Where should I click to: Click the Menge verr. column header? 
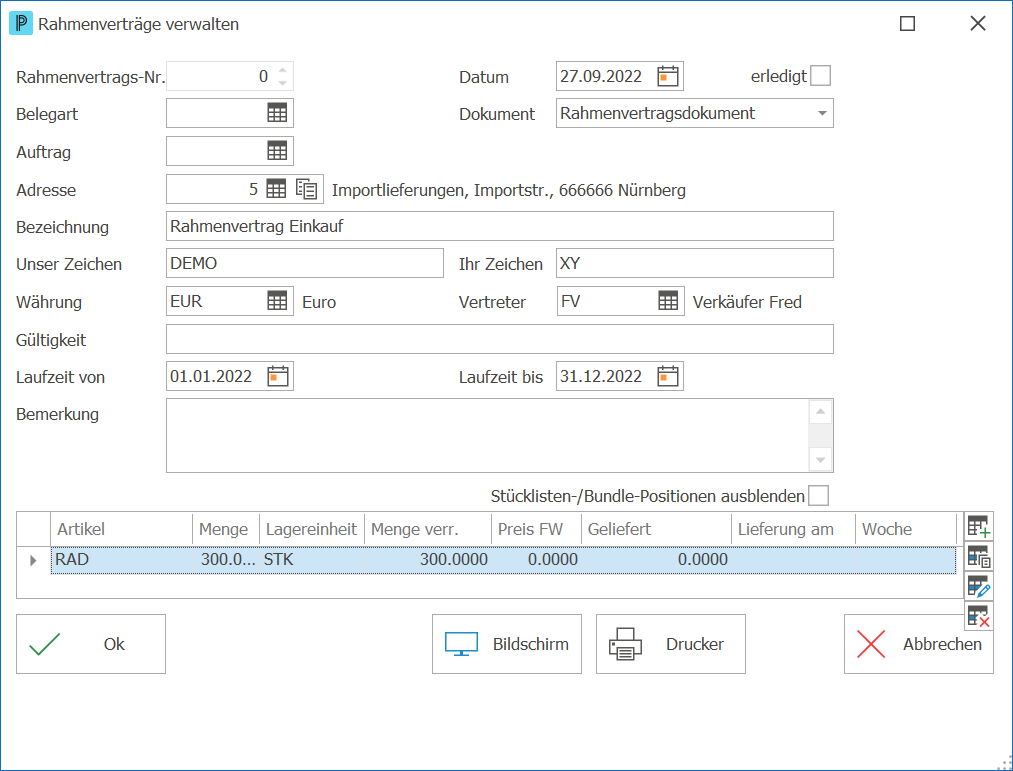coord(428,529)
